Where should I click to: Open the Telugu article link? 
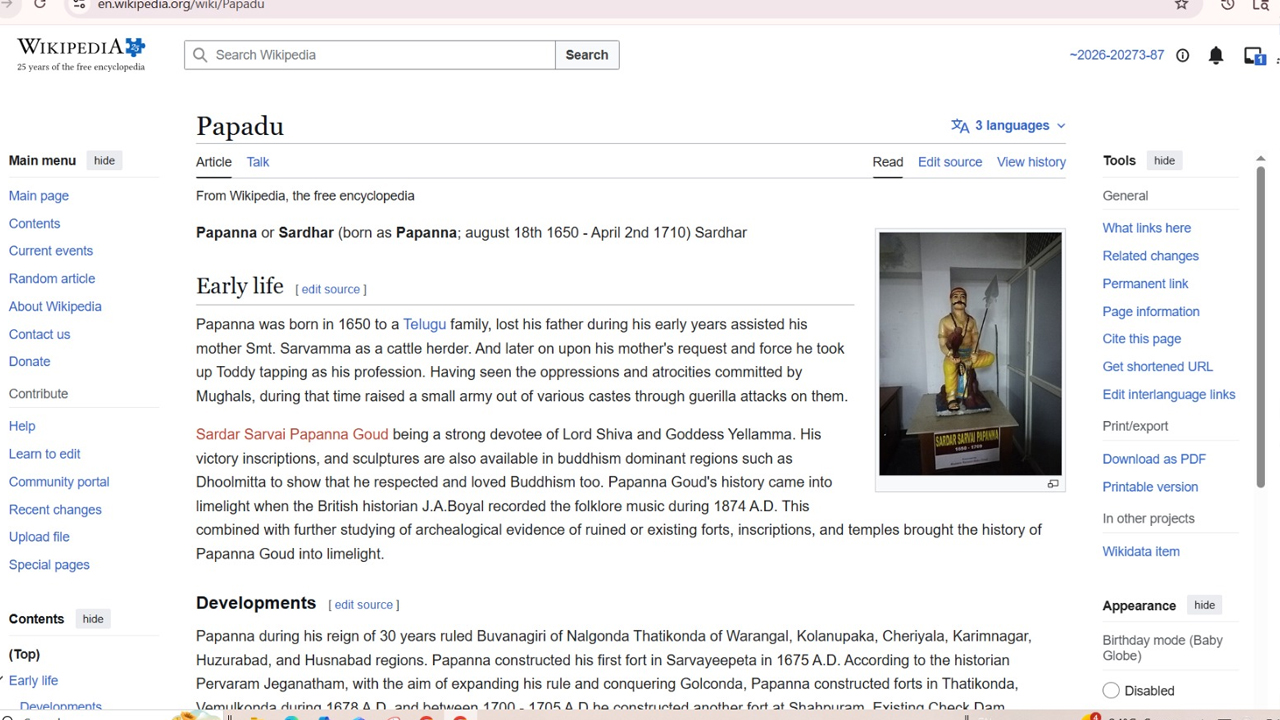424,324
